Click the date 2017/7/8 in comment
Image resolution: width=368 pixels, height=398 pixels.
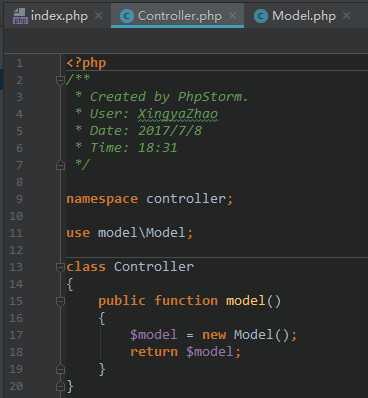pyautogui.click(x=170, y=131)
